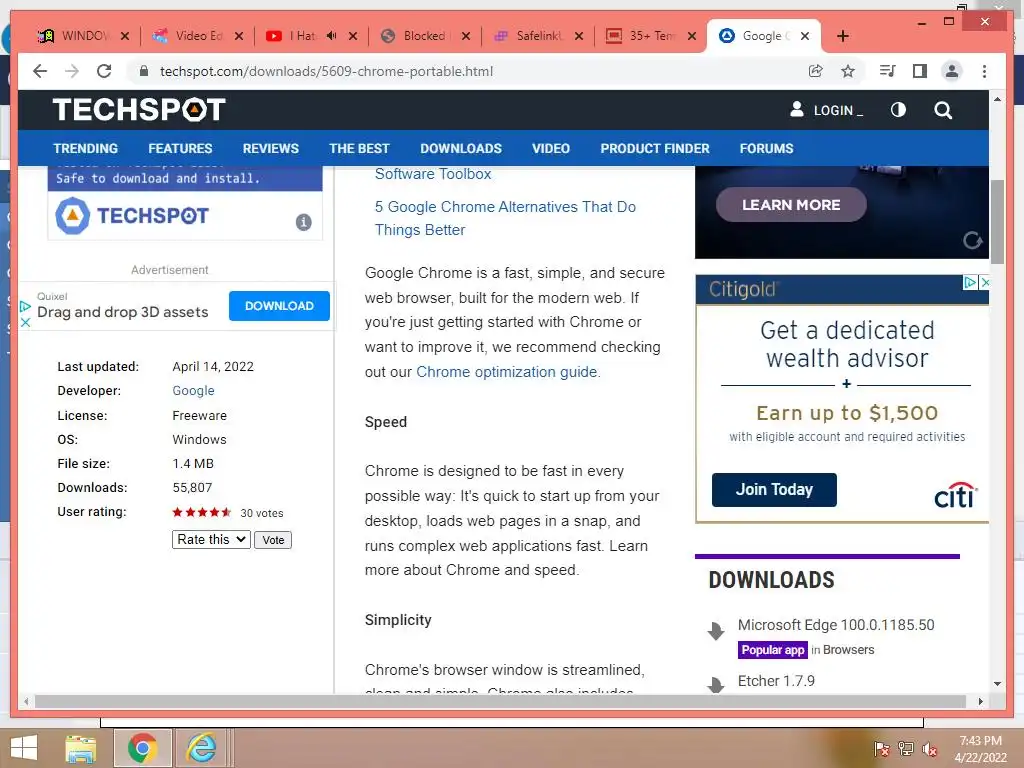The image size is (1024, 768).
Task: Click the browser forward arrow
Action: pos(72,71)
